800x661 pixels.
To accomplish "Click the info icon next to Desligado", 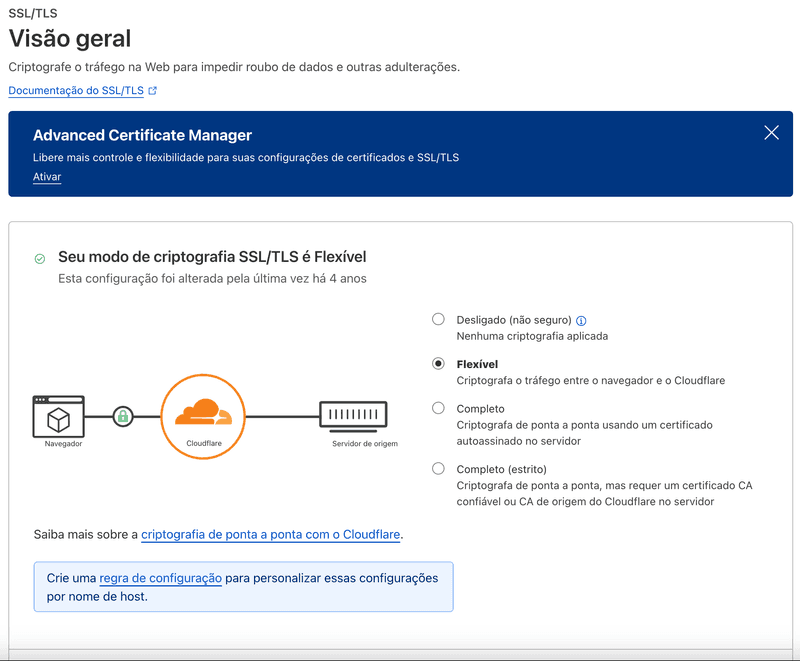I will click(581, 320).
